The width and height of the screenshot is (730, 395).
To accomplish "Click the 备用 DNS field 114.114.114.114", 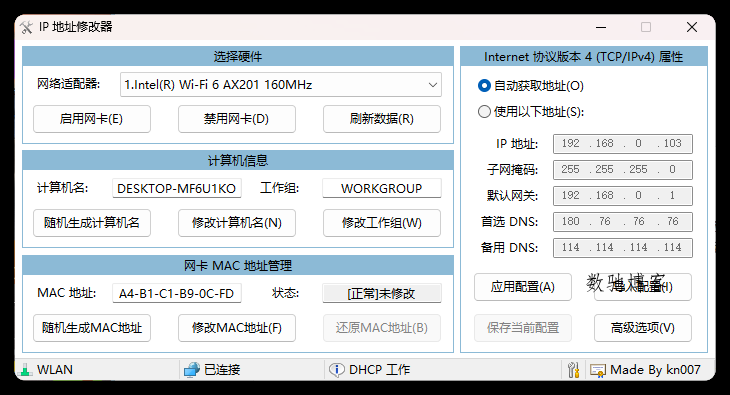I will pyautogui.click(x=622, y=248).
